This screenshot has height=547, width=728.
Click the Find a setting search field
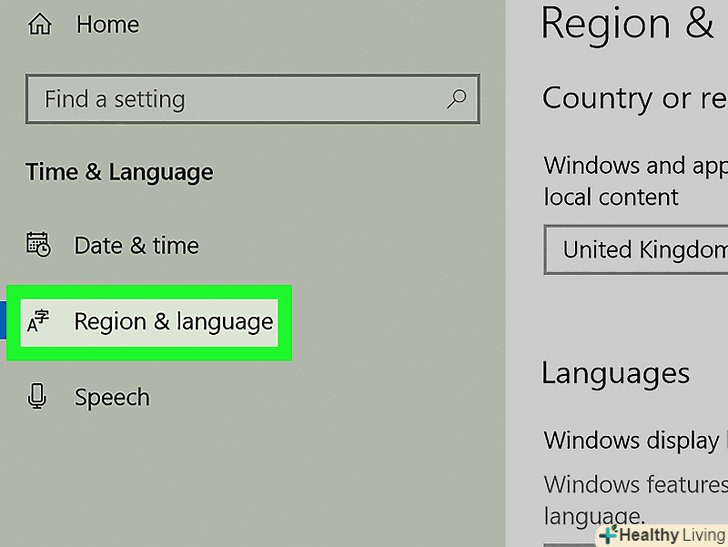coord(253,99)
